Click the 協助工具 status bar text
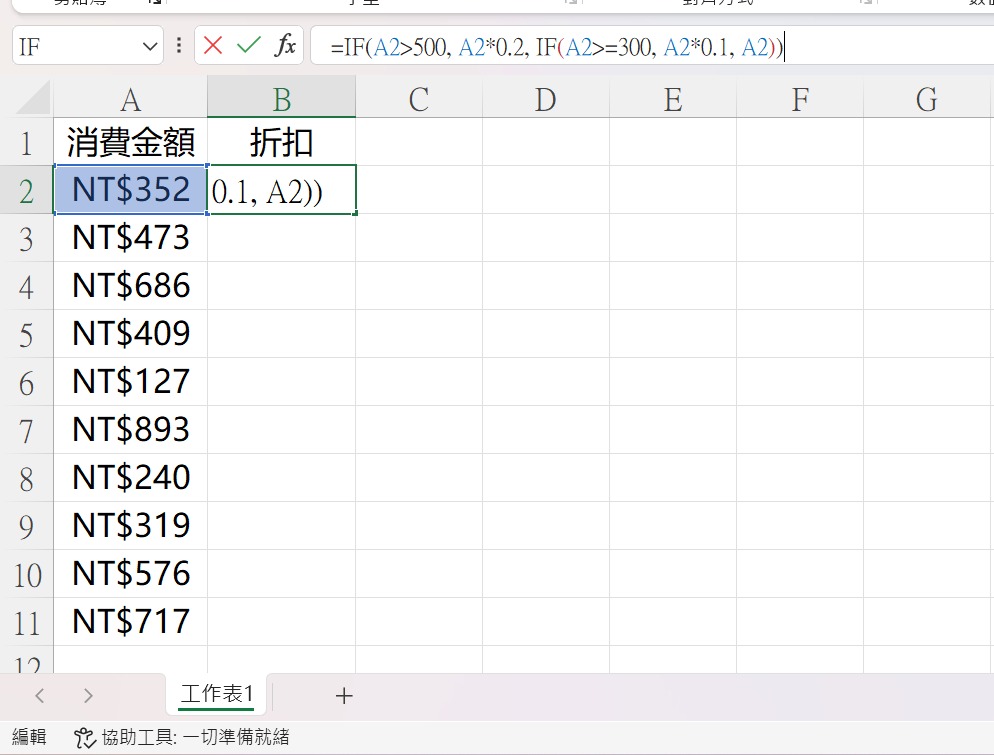 pyautogui.click(x=195, y=737)
